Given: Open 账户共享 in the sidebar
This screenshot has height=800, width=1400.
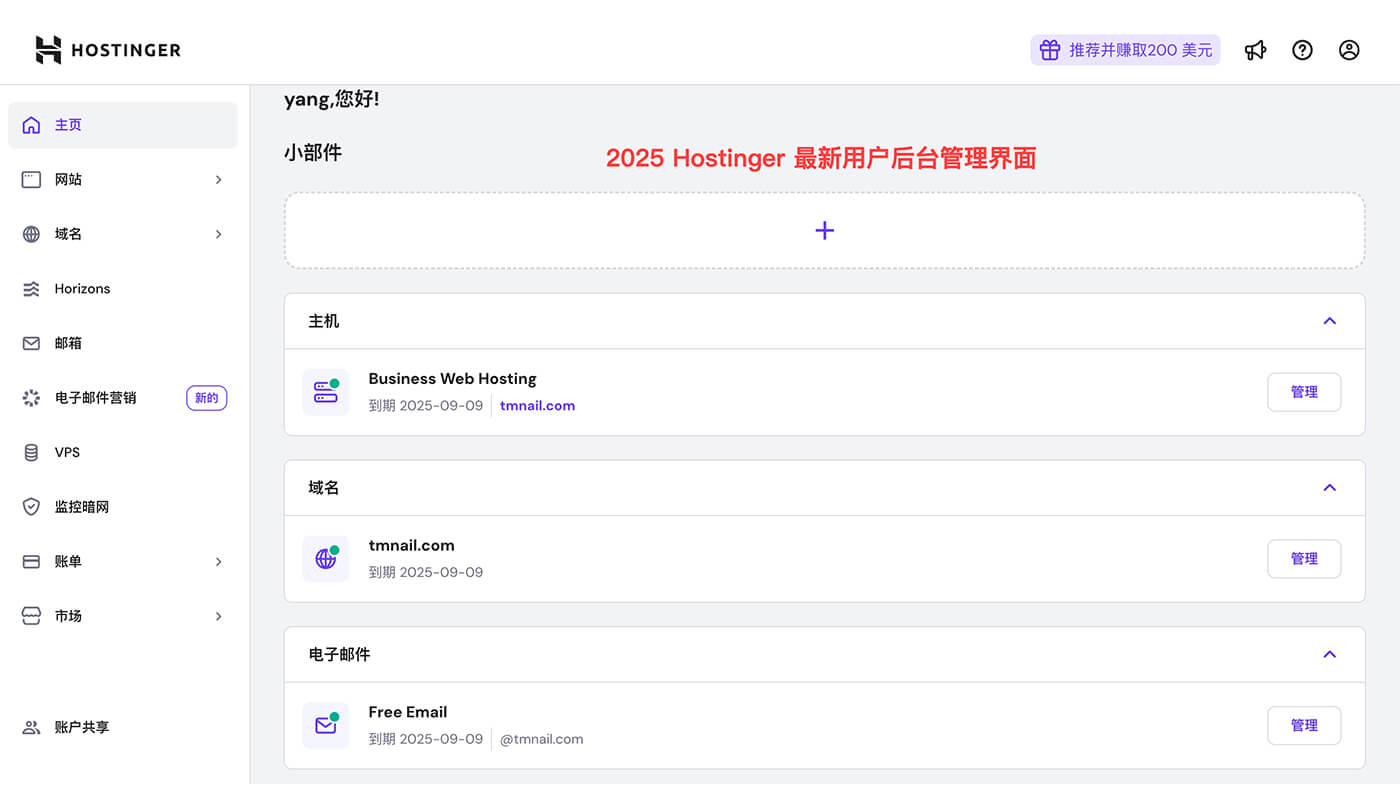Looking at the screenshot, I should pos(123,727).
